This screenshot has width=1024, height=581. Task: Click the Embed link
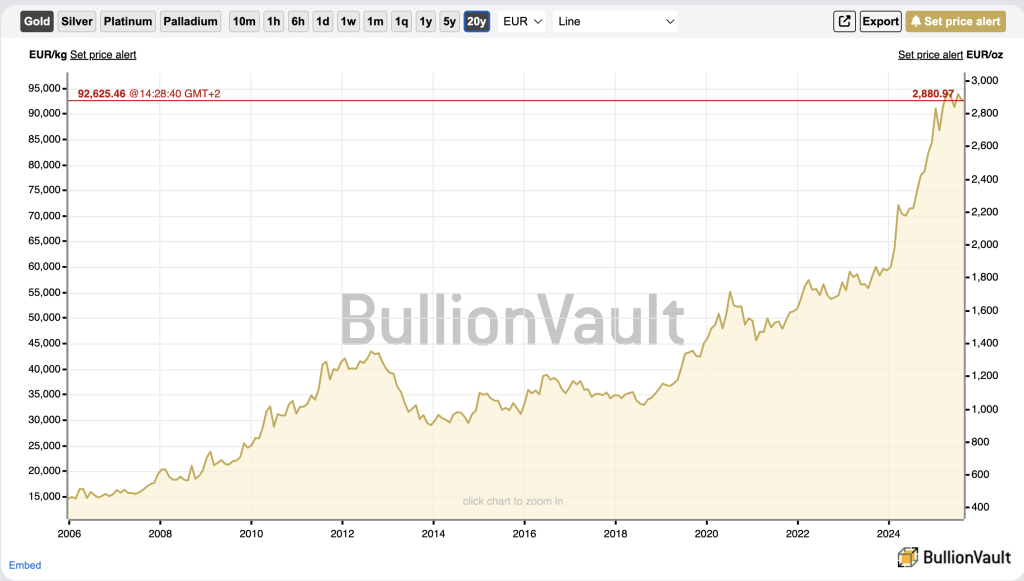[x=25, y=565]
